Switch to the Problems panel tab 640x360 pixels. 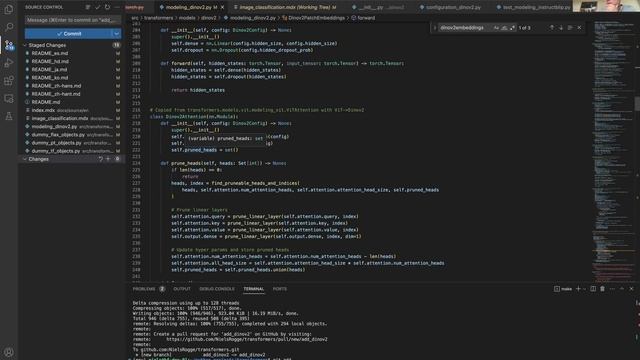(144, 289)
